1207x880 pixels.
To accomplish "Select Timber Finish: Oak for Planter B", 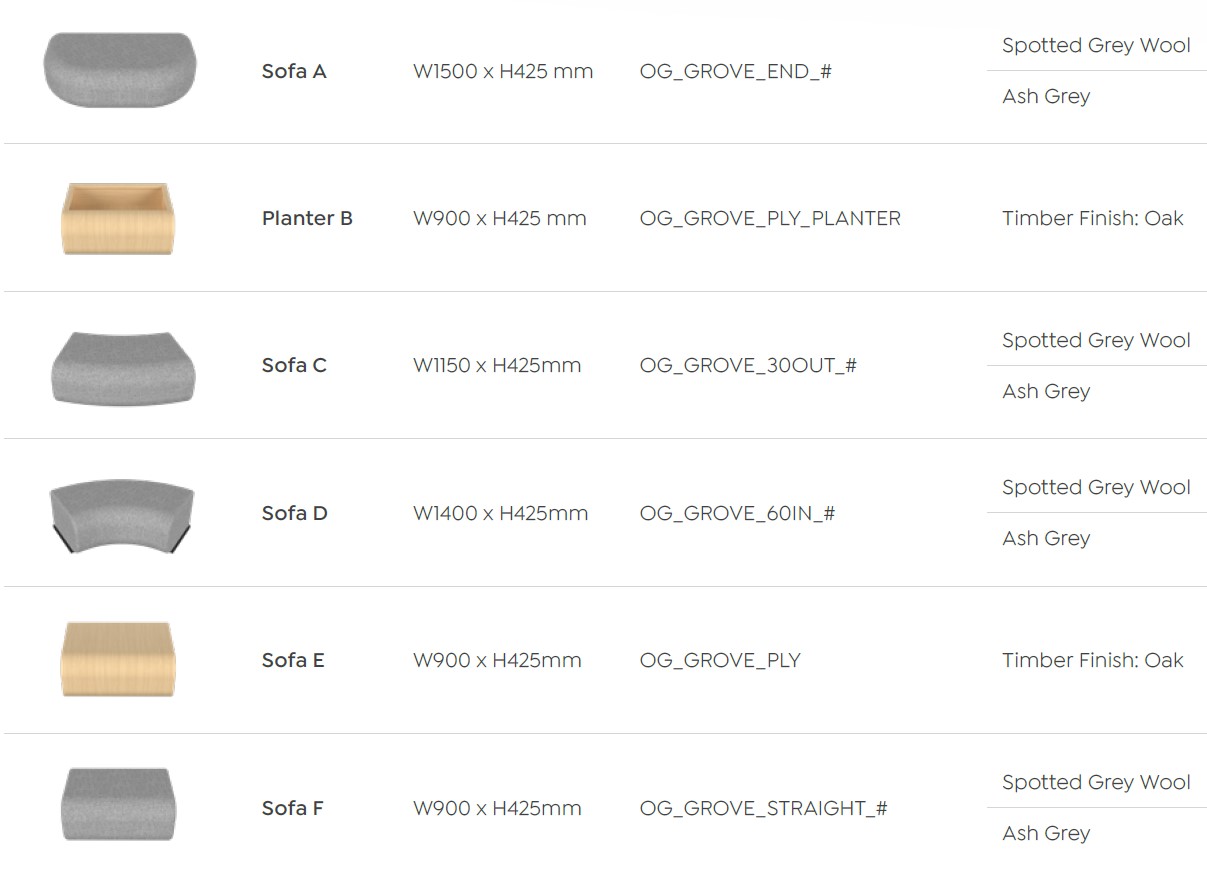I will tap(1092, 219).
